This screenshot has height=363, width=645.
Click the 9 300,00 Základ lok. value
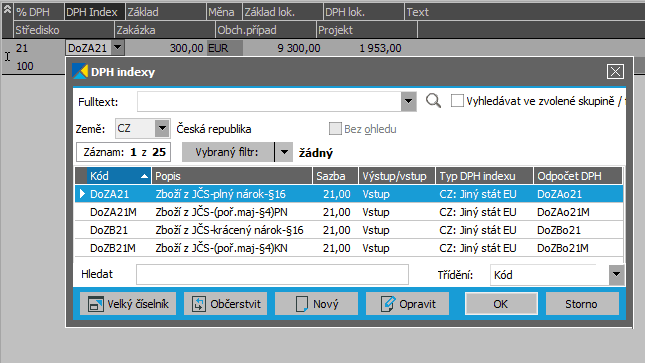299,48
